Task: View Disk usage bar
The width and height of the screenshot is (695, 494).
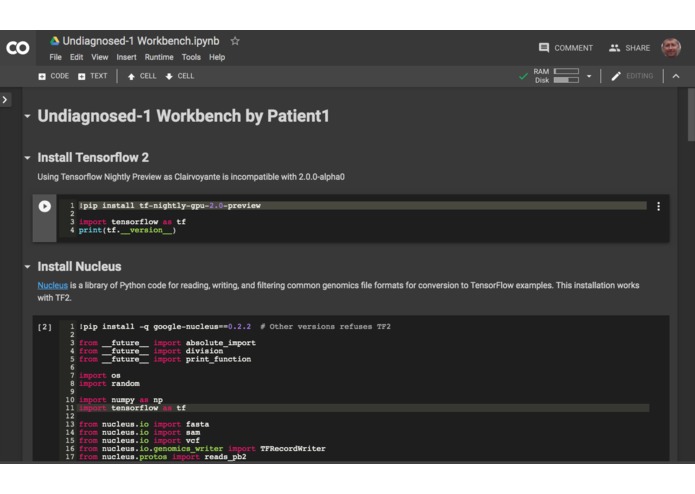Action: click(566, 80)
